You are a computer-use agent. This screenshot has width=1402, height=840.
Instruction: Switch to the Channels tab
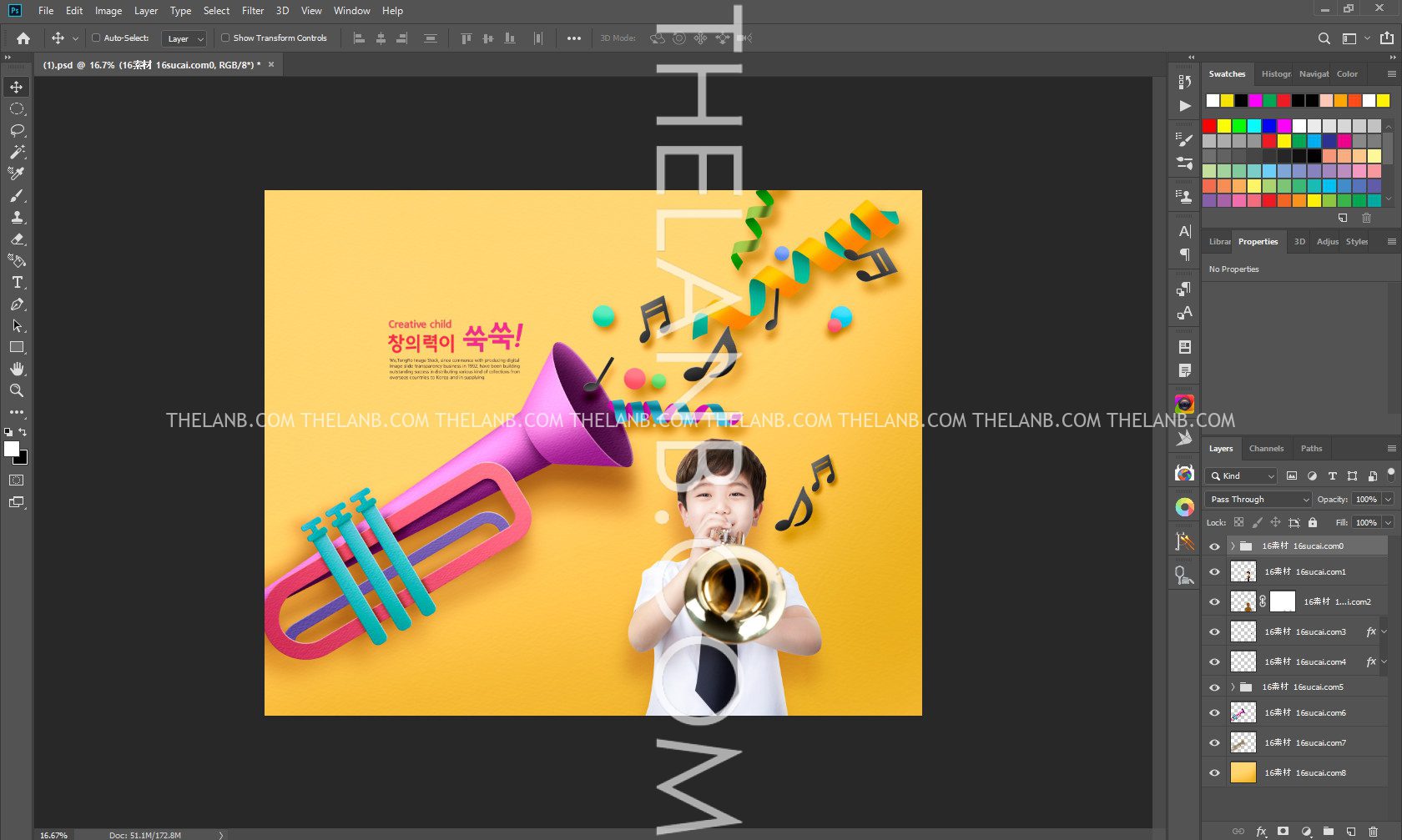click(1266, 449)
